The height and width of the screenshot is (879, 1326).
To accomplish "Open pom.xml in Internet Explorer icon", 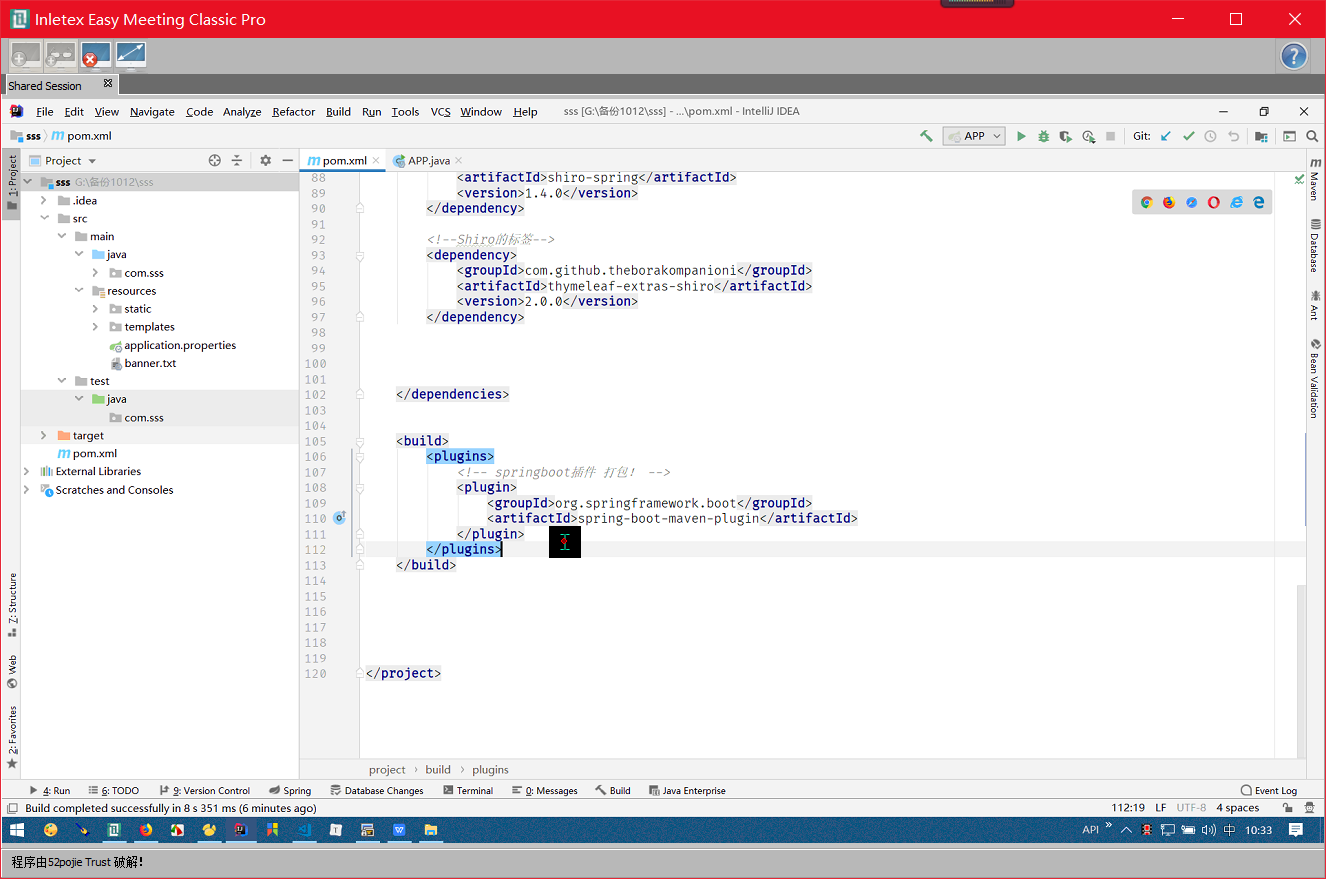I will coord(1236,202).
